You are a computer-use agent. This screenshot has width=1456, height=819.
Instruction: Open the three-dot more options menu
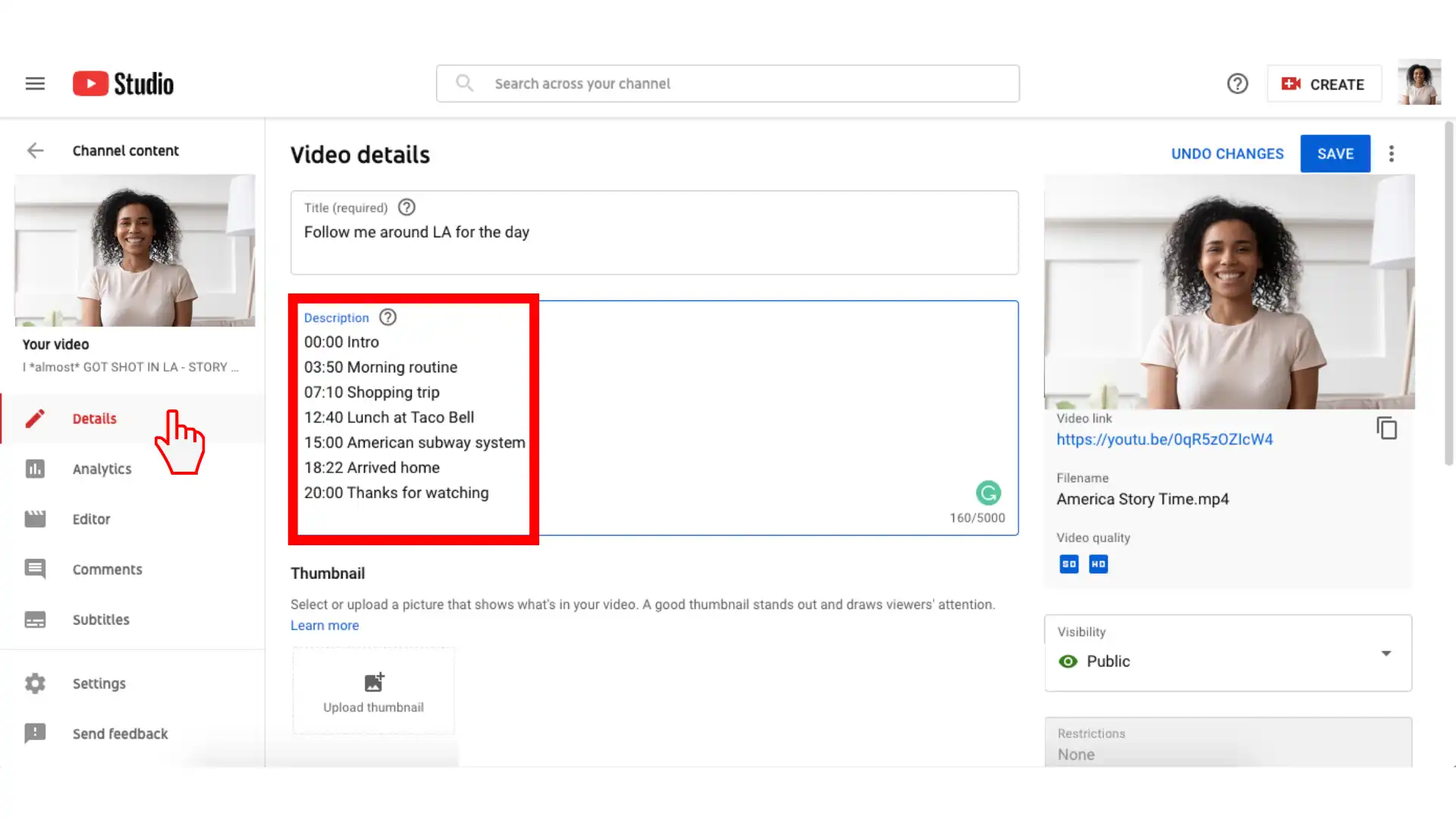coord(1391,154)
